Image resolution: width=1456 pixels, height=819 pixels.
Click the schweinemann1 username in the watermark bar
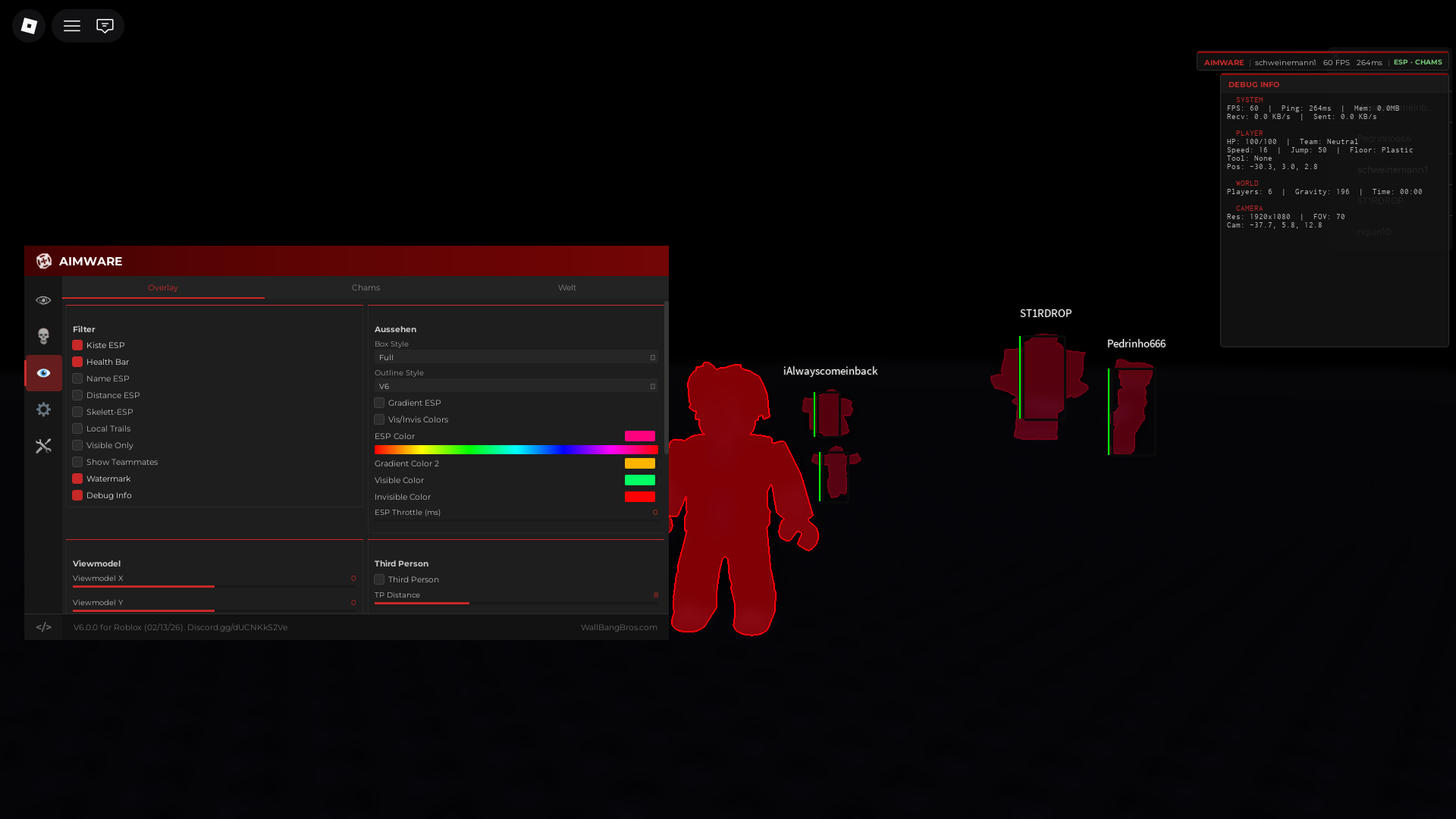(x=1285, y=62)
